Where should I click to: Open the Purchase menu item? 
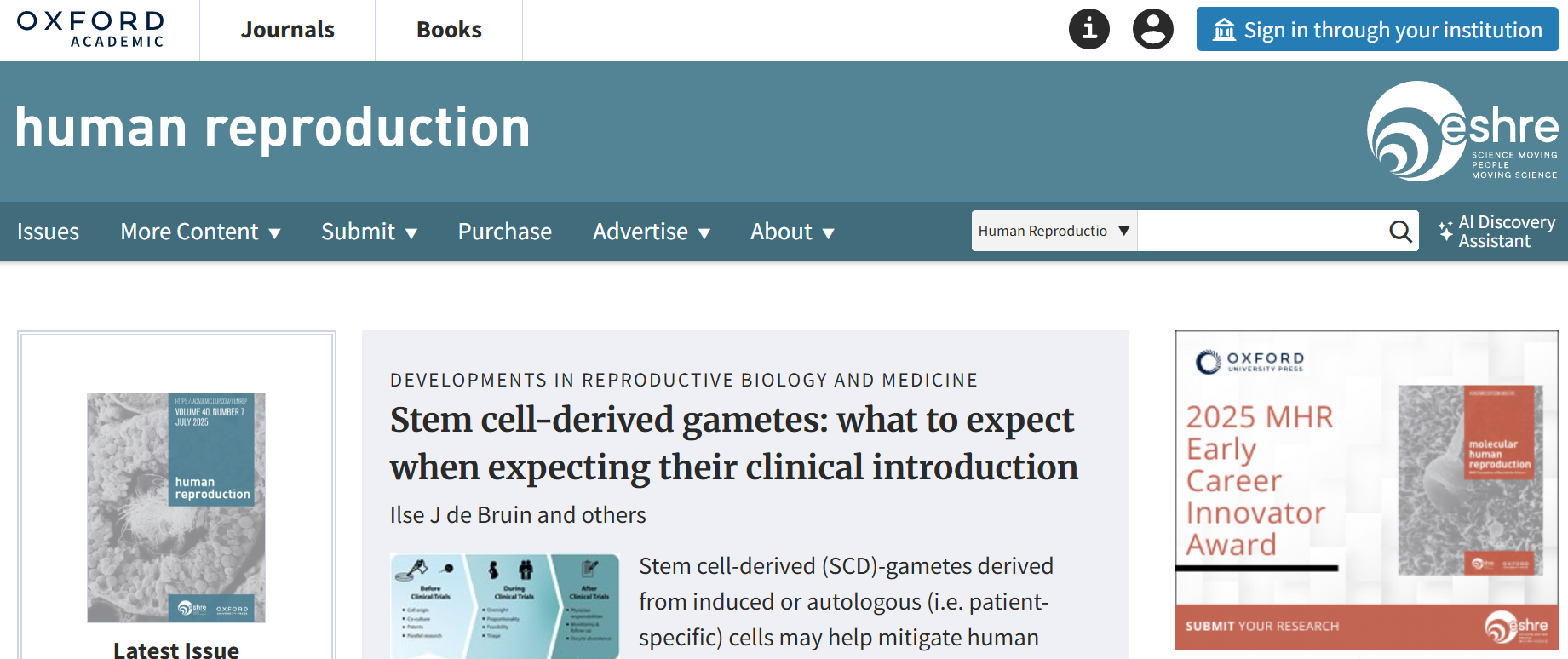click(x=505, y=232)
